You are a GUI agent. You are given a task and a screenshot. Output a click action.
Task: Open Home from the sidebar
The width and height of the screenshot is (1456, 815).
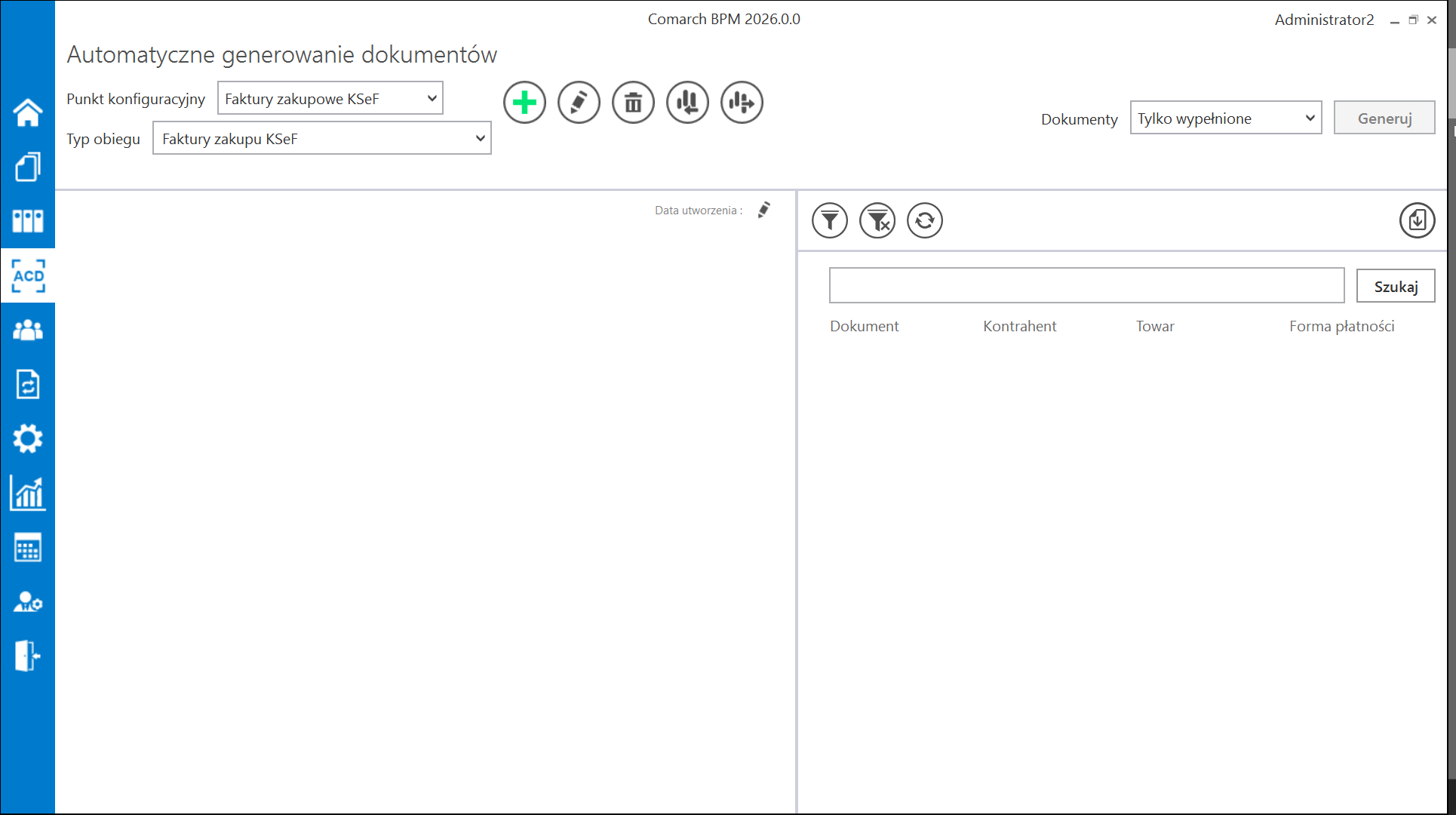[28, 113]
